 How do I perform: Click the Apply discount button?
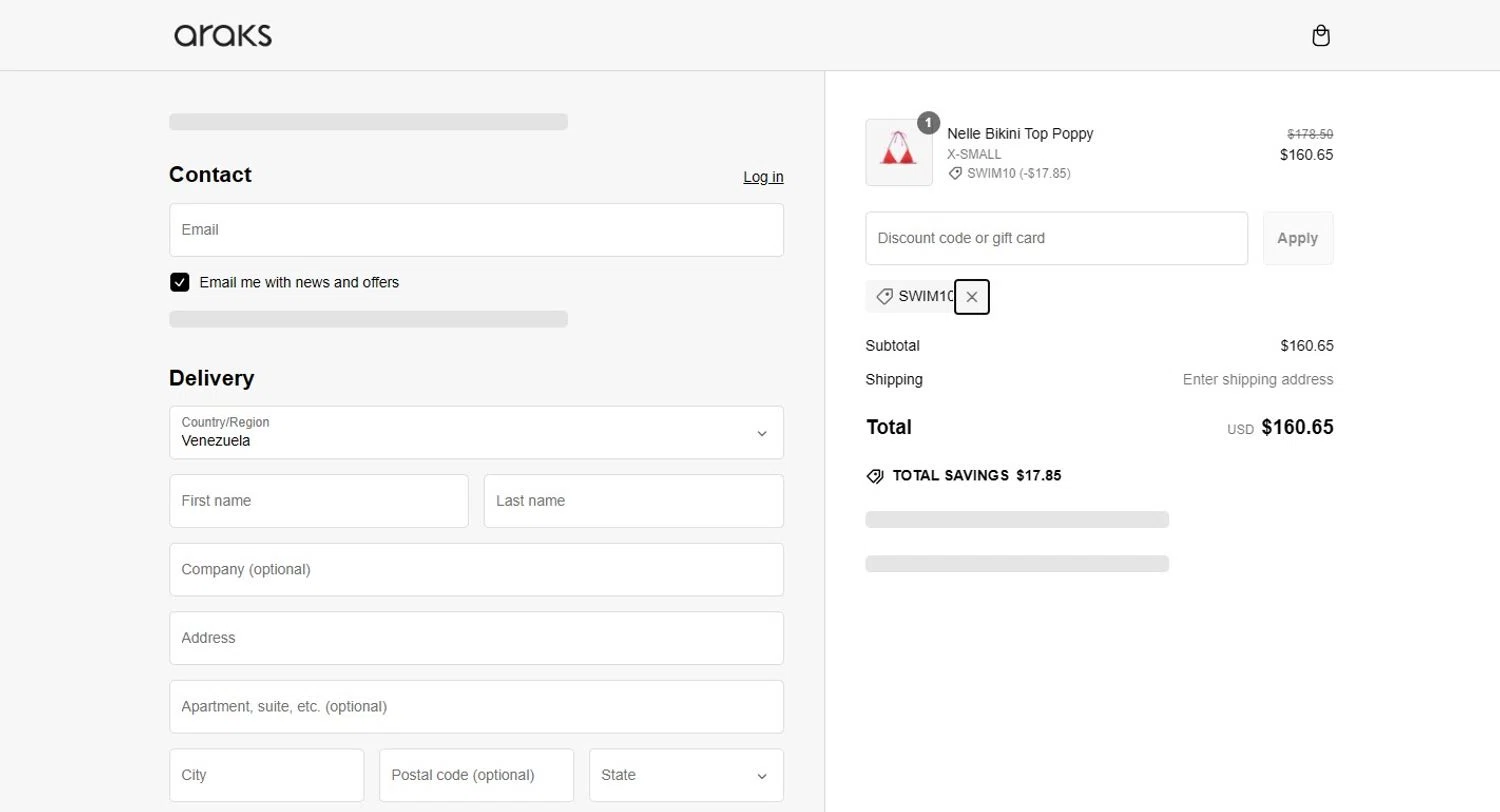1298,238
